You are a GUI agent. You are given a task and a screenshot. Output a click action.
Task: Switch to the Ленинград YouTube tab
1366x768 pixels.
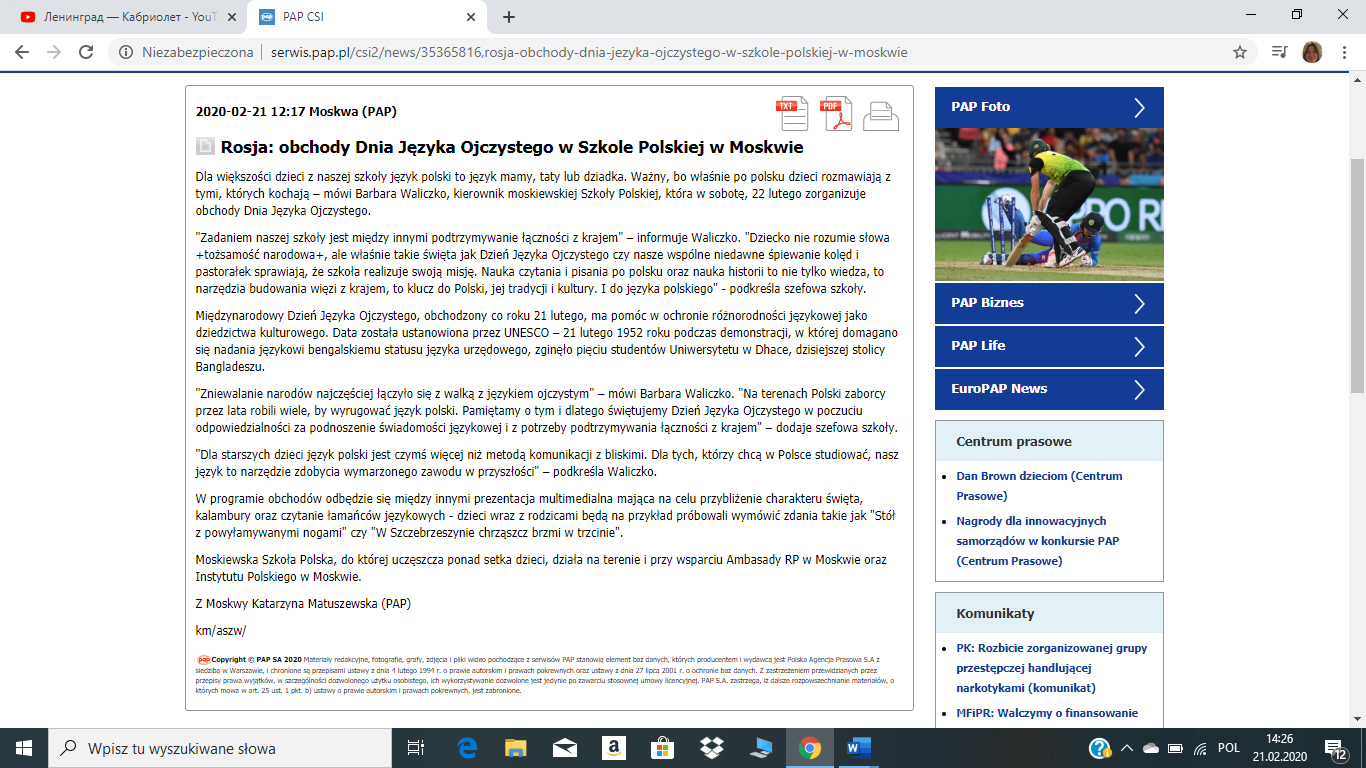tap(120, 17)
